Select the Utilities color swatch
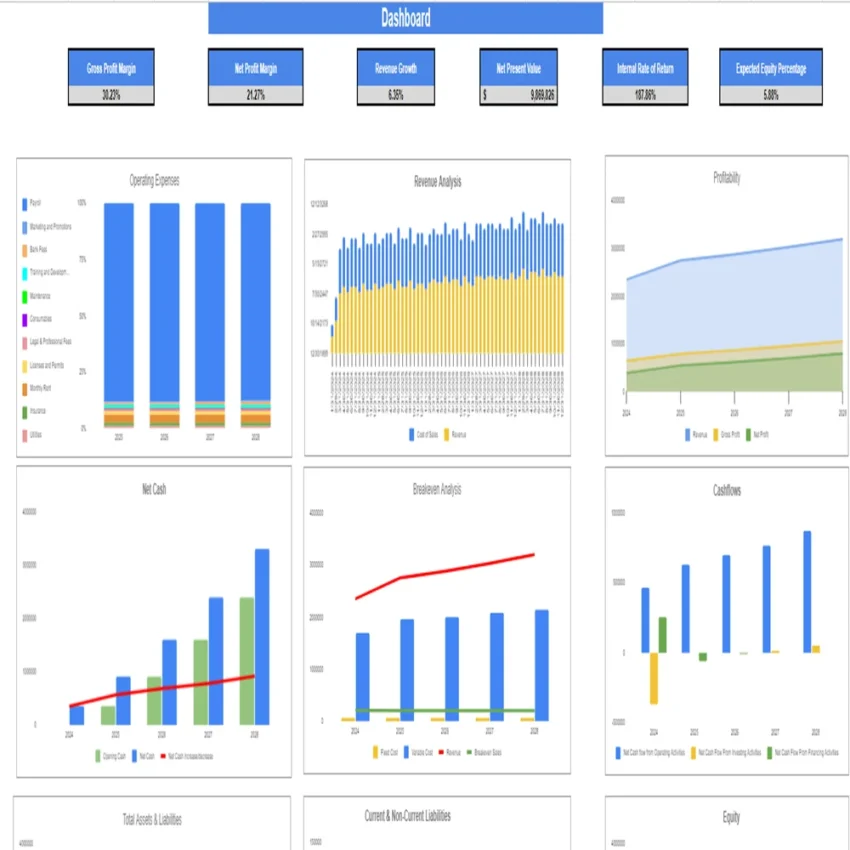This screenshot has width=850, height=850. point(25,433)
